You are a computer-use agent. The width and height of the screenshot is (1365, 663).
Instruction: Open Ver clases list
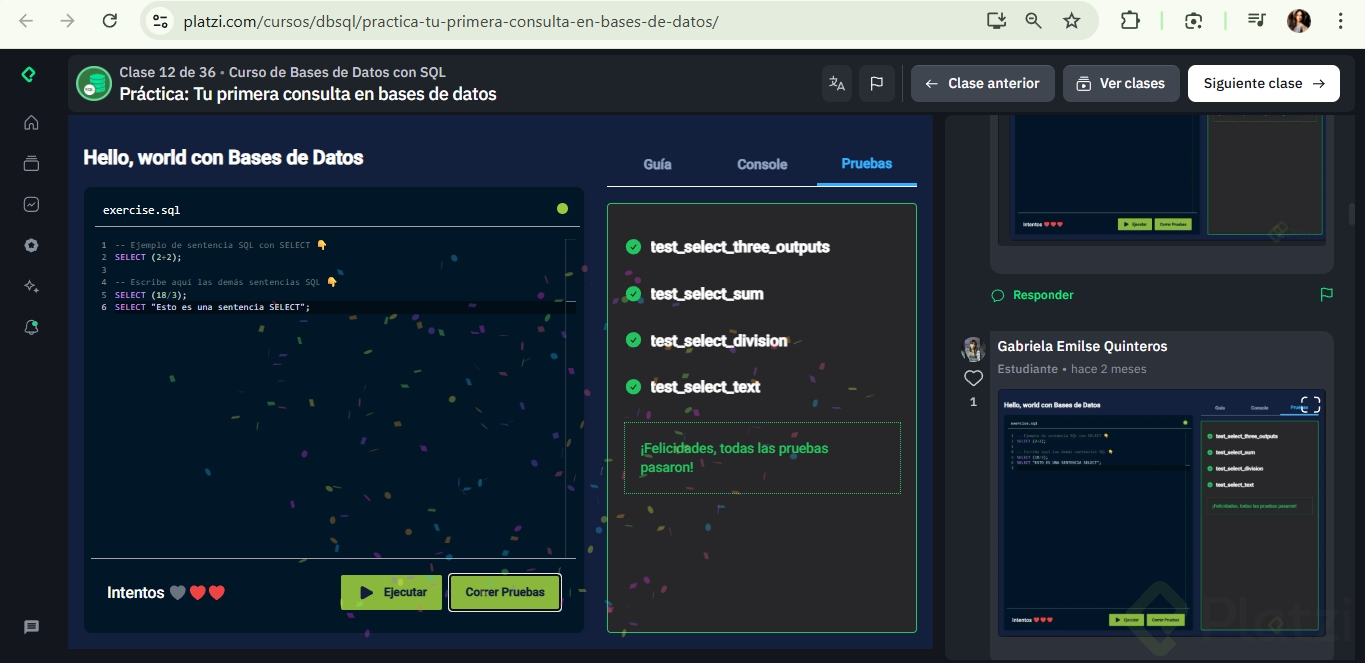click(x=1121, y=84)
